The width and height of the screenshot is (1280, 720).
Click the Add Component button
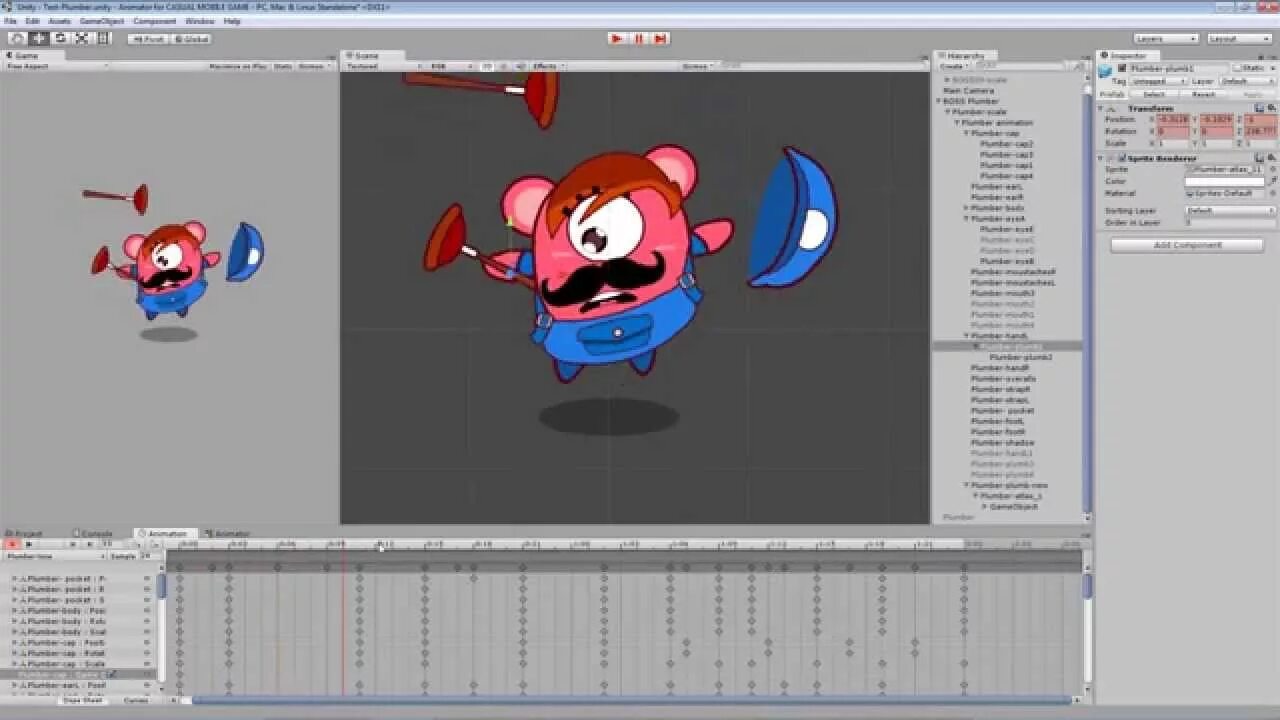[x=1187, y=245]
